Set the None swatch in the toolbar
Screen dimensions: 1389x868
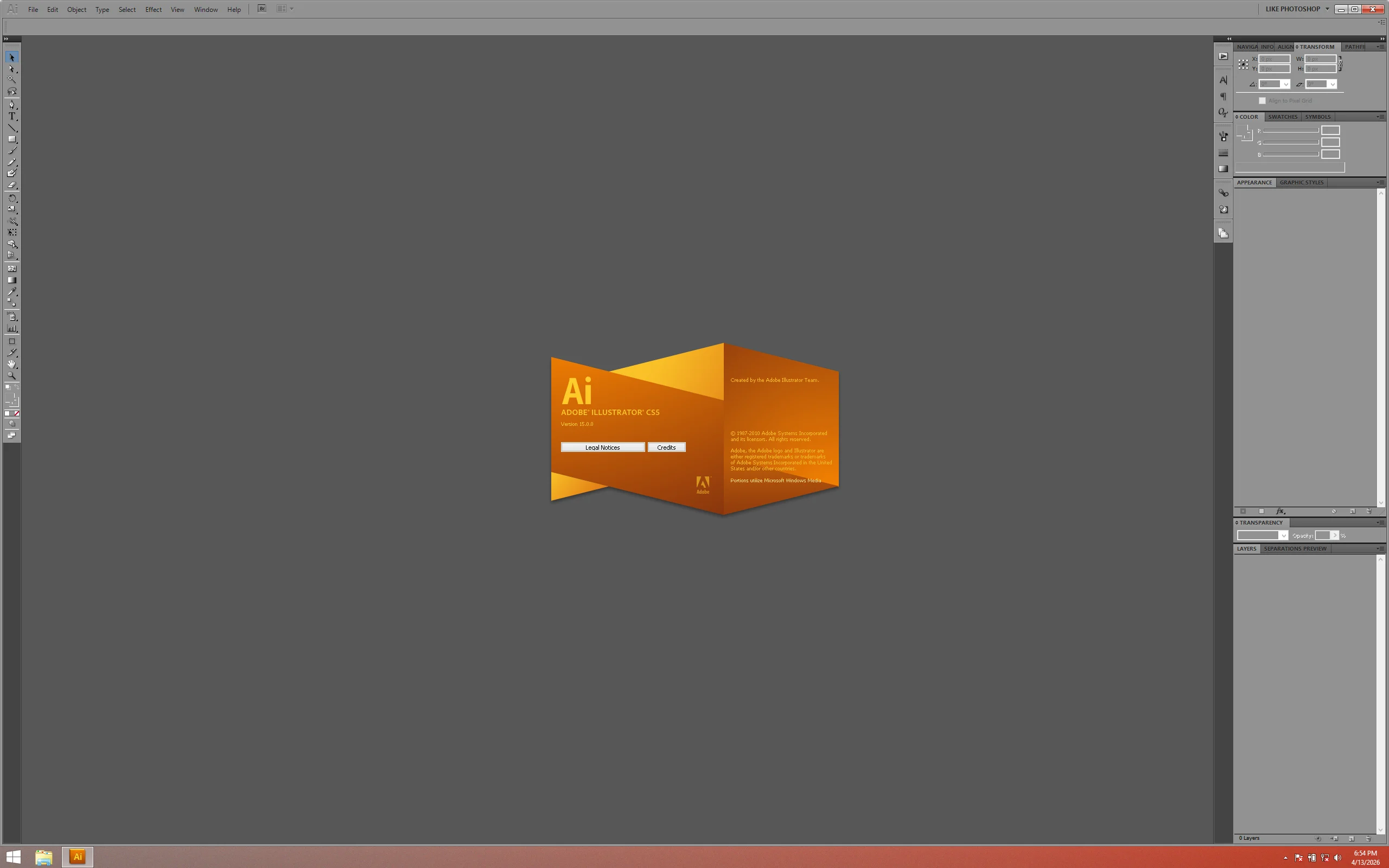[17, 413]
